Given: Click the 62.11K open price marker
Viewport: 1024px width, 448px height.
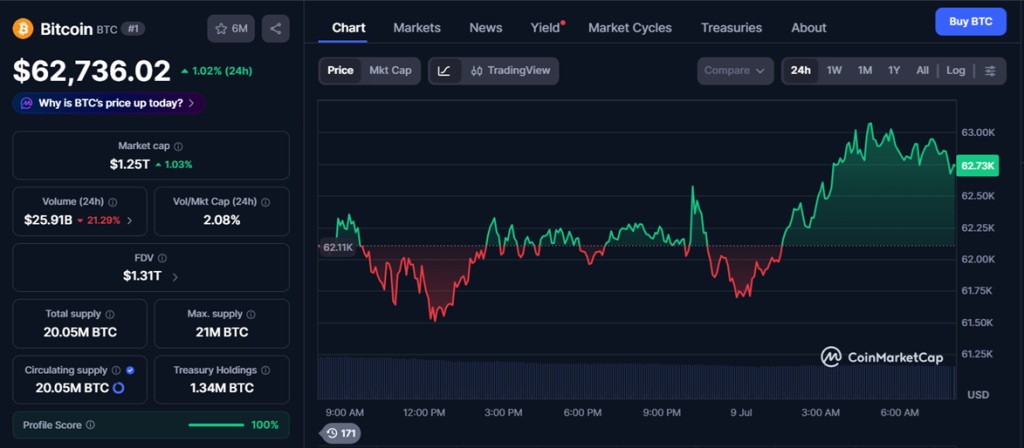Looking at the screenshot, I should (338, 248).
